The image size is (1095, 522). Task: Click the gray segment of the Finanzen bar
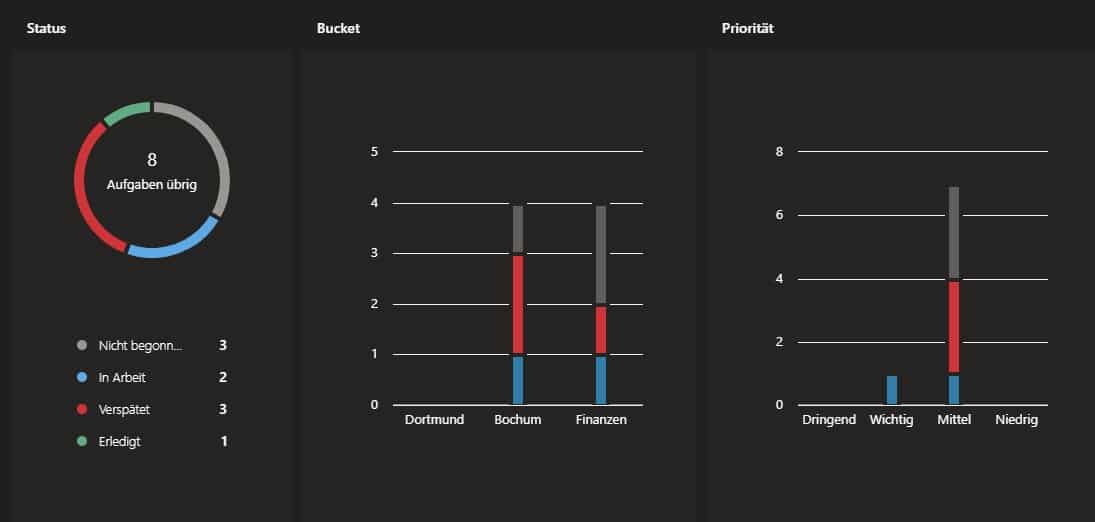pos(601,254)
